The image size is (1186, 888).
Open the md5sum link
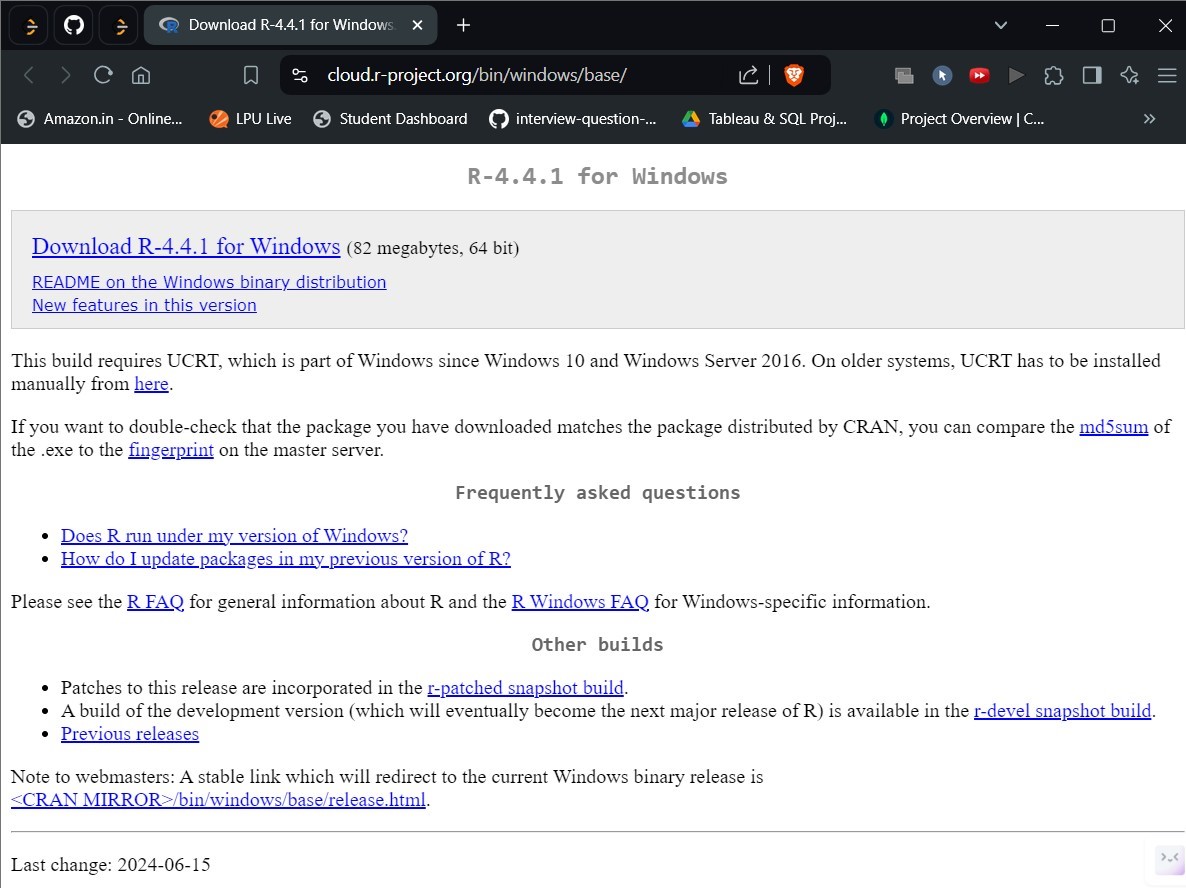1113,427
